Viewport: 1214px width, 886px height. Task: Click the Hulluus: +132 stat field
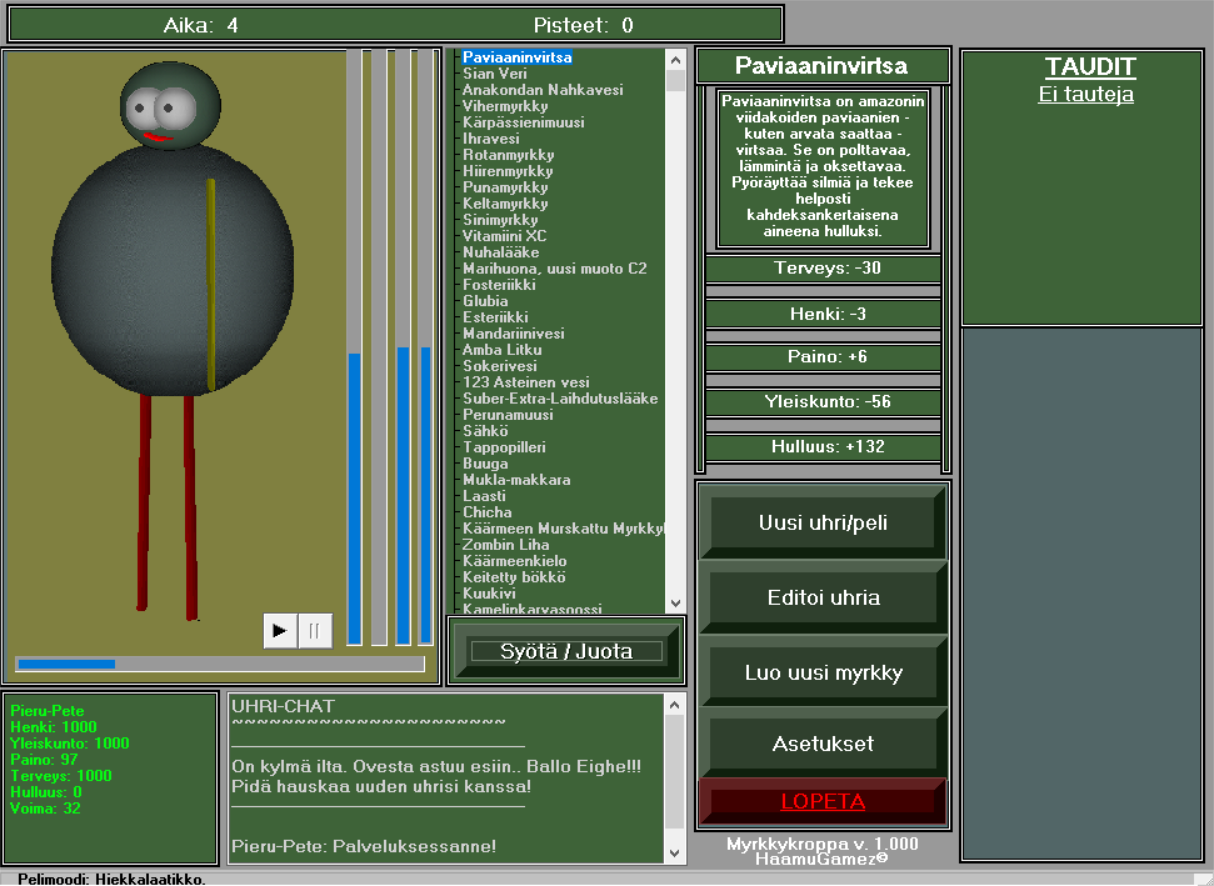click(823, 447)
